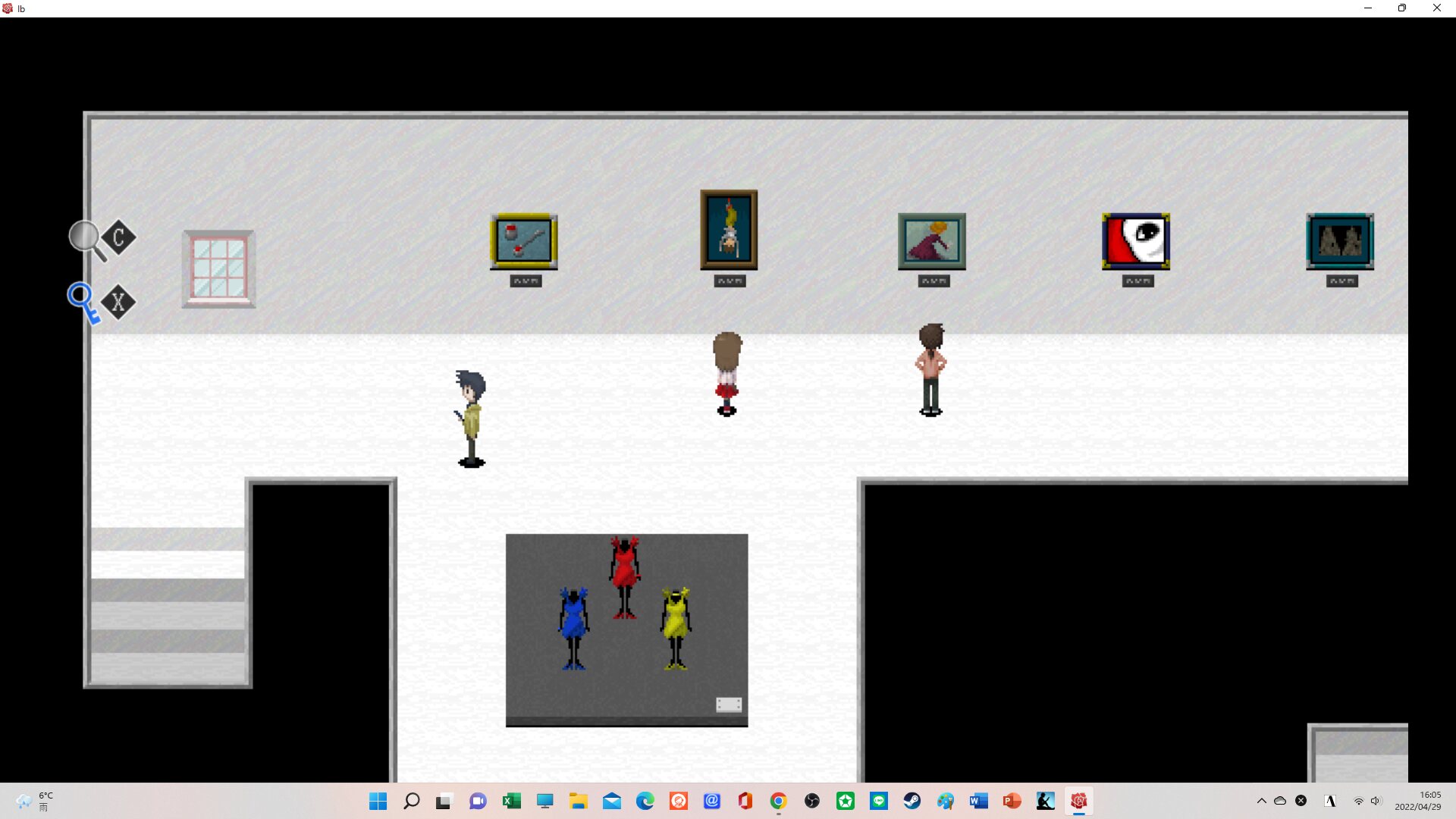Open Excel from the taskbar

point(511,801)
